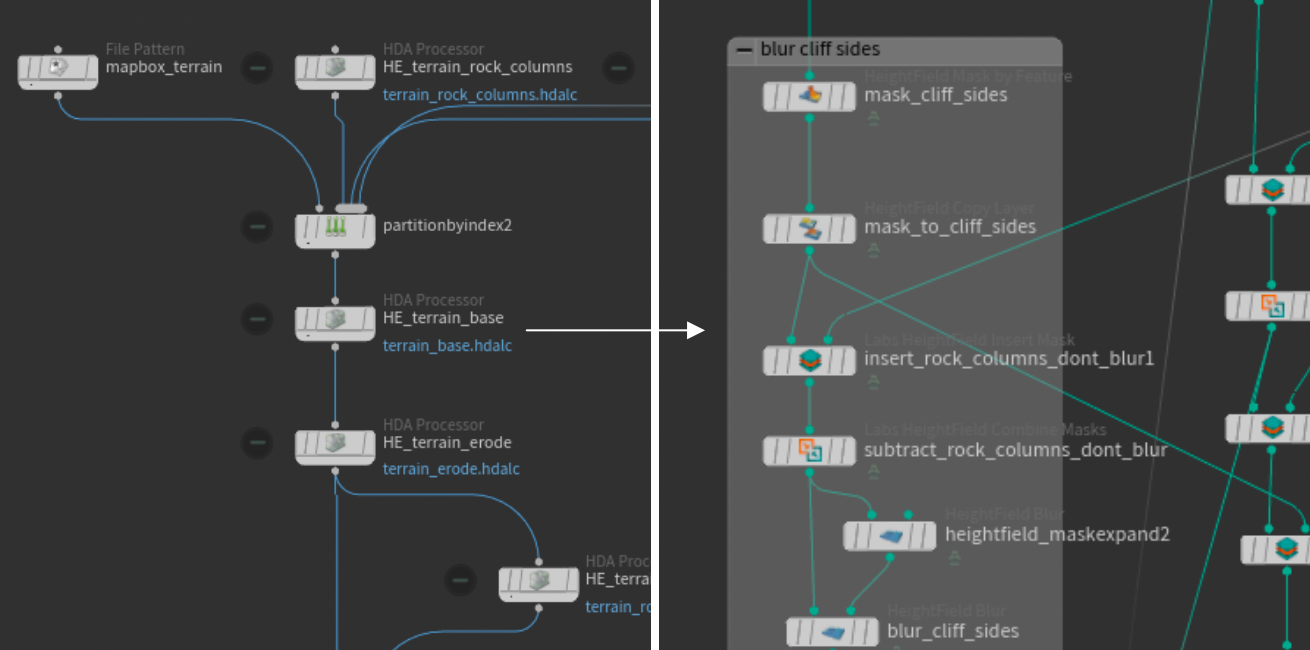
Task: Click the insert_rock_columns_dont_blur1 node icon
Action: coord(810,360)
